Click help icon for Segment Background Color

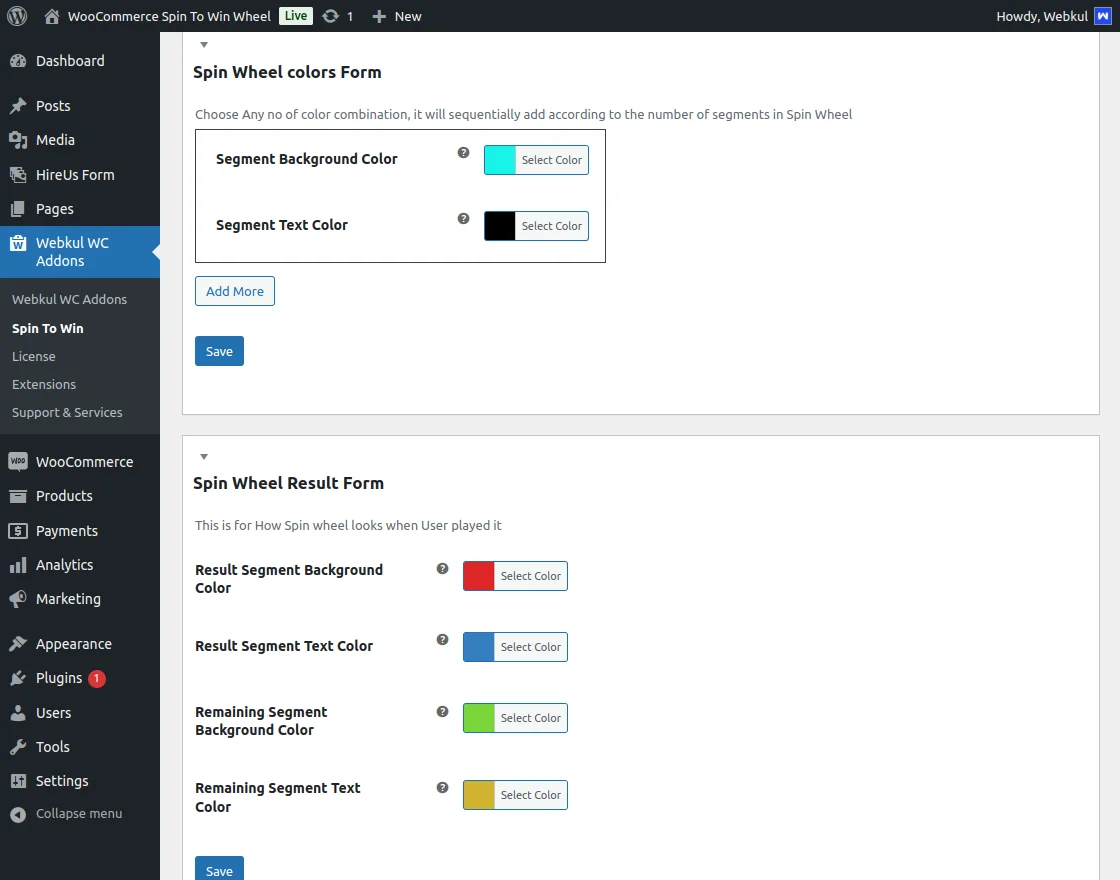[x=464, y=152]
